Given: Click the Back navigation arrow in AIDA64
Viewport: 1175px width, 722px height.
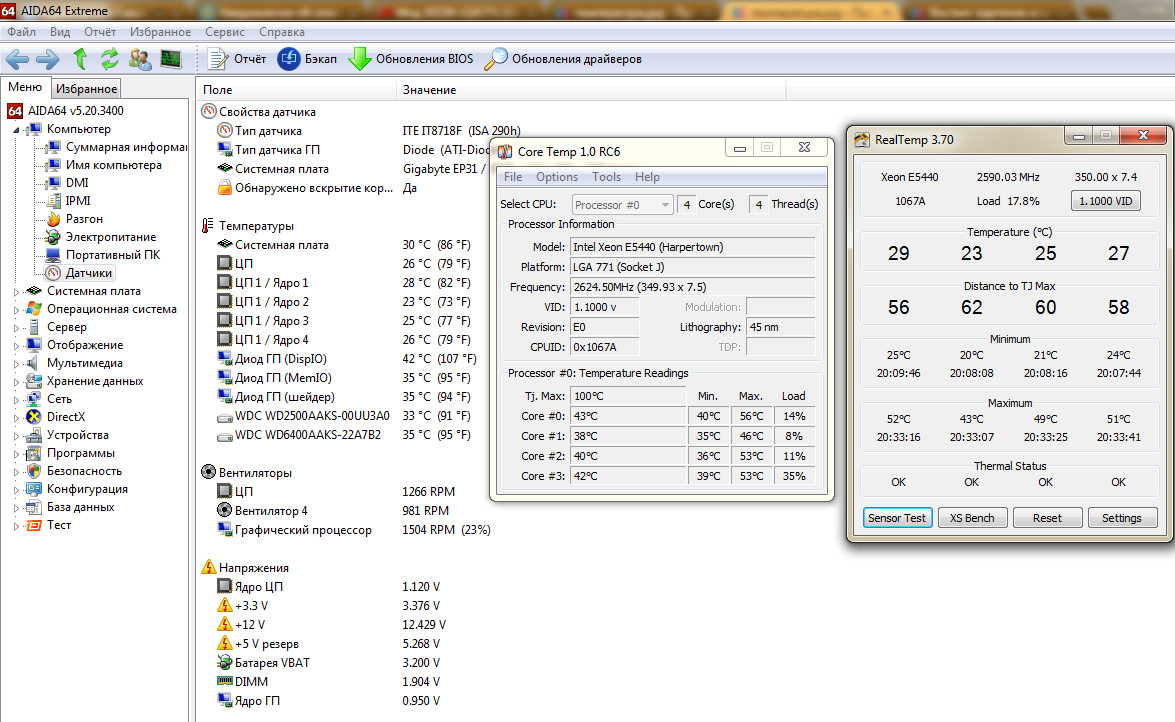Looking at the screenshot, I should coord(17,59).
